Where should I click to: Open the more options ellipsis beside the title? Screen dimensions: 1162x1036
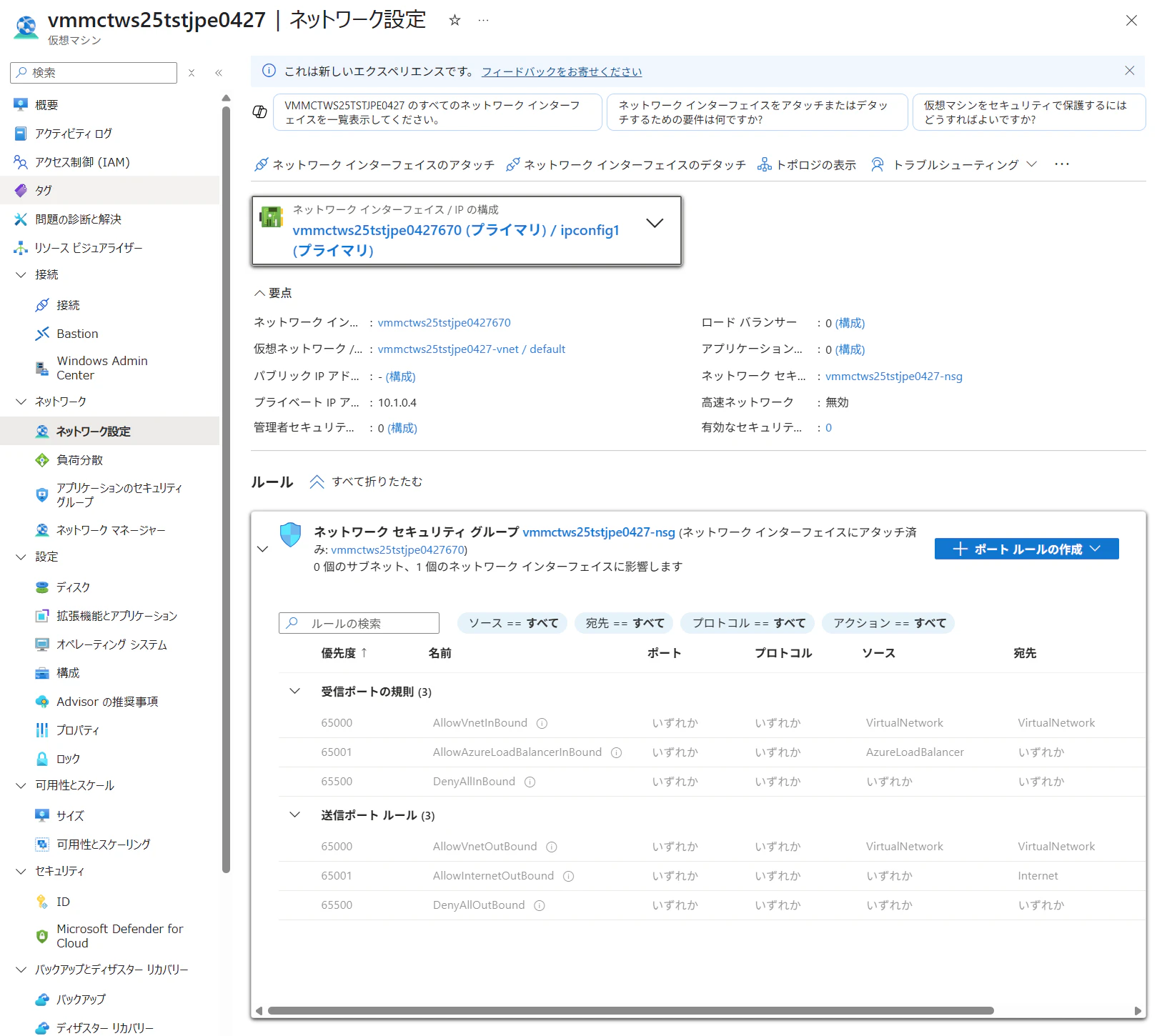(484, 20)
